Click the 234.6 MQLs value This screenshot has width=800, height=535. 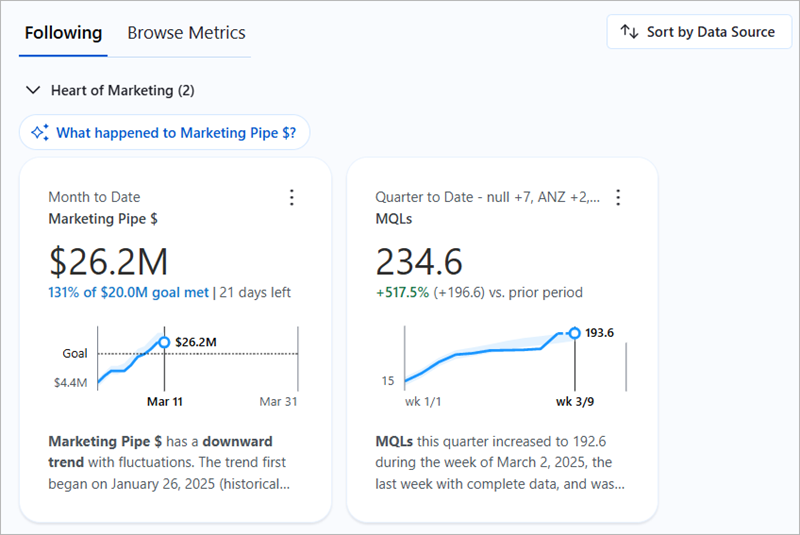[x=419, y=261]
